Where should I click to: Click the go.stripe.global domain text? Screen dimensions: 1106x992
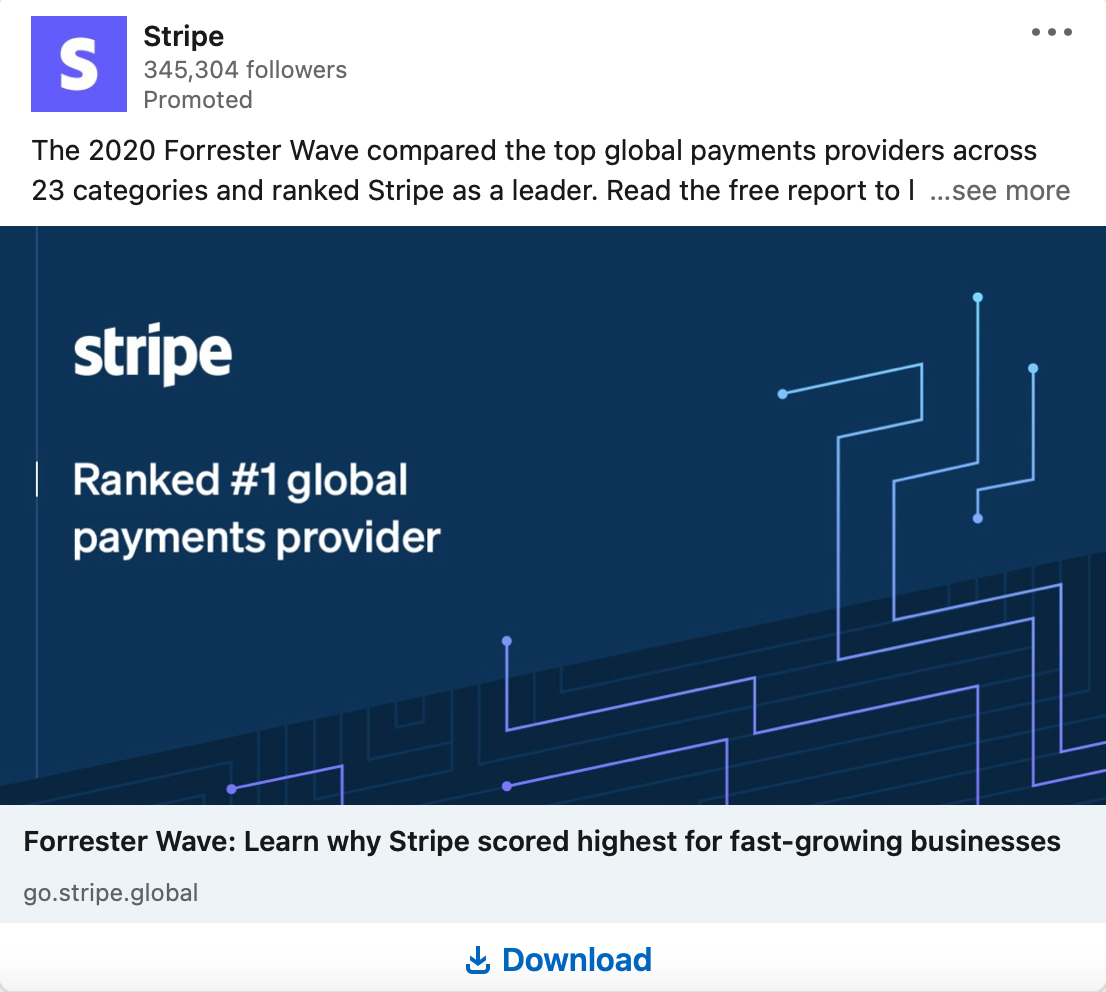coord(111,893)
